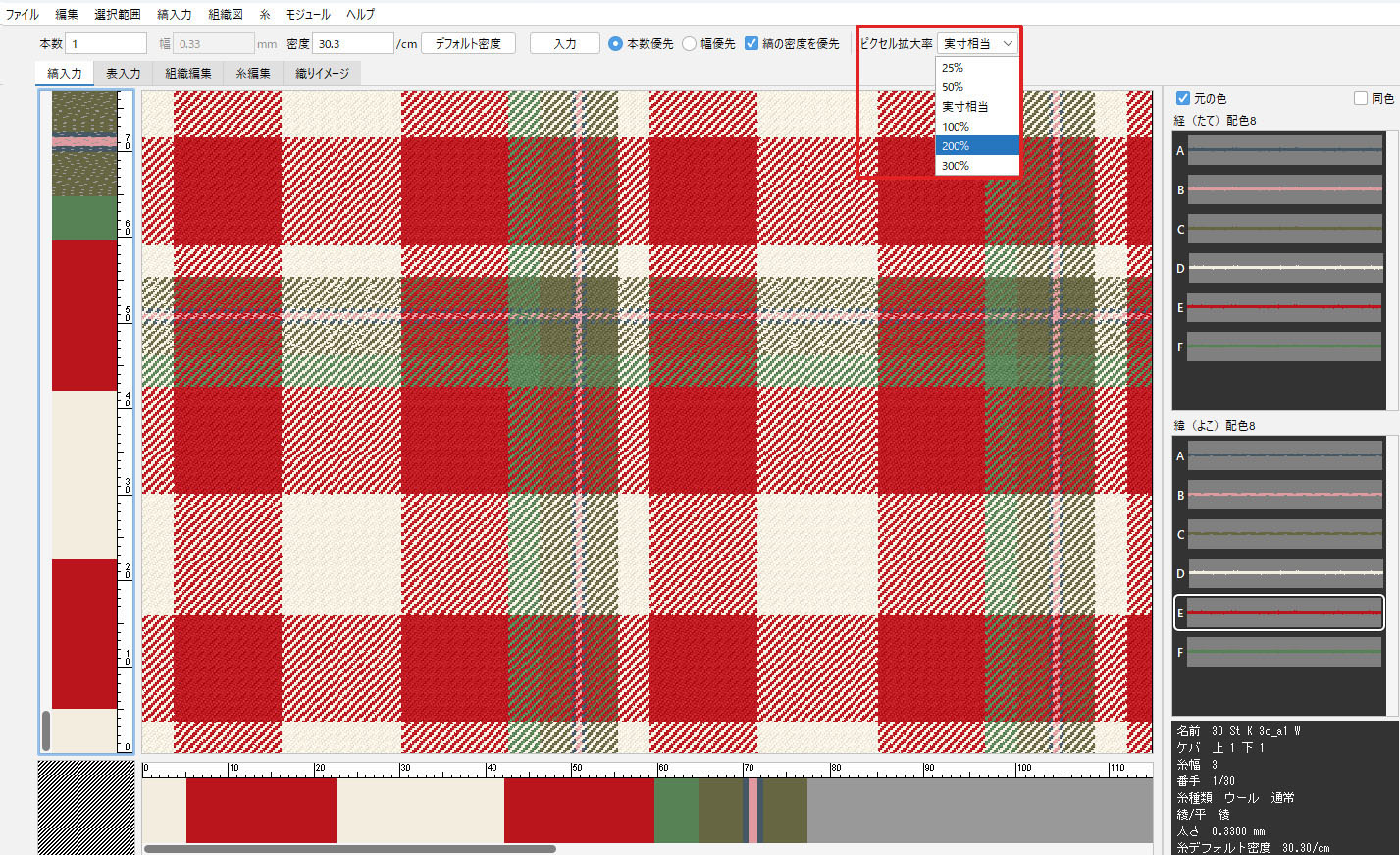Collapse the ピクセル拡大率 dropdown
Screen dimensions: 1400x855
click(977, 44)
